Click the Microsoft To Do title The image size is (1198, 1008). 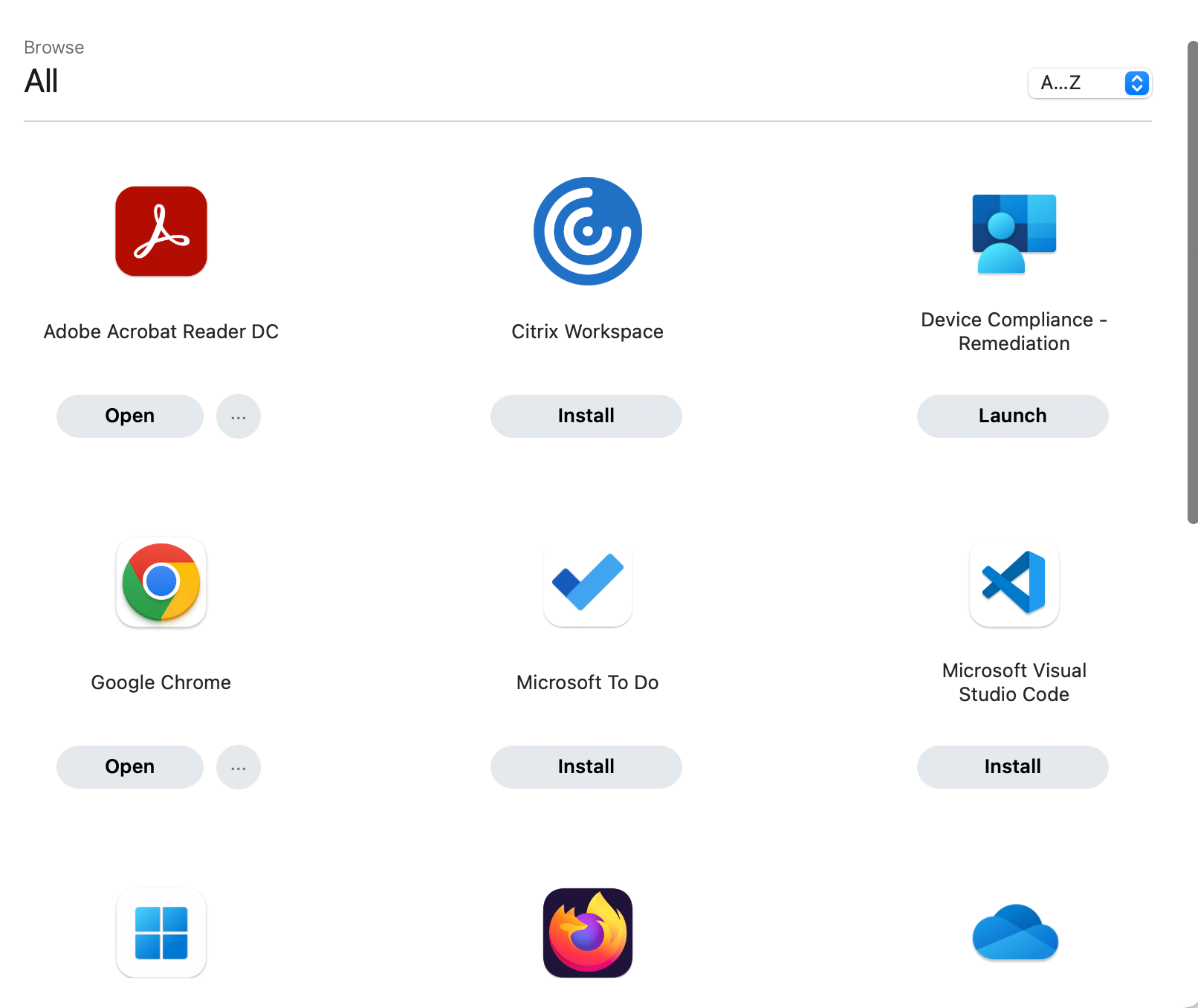click(588, 682)
